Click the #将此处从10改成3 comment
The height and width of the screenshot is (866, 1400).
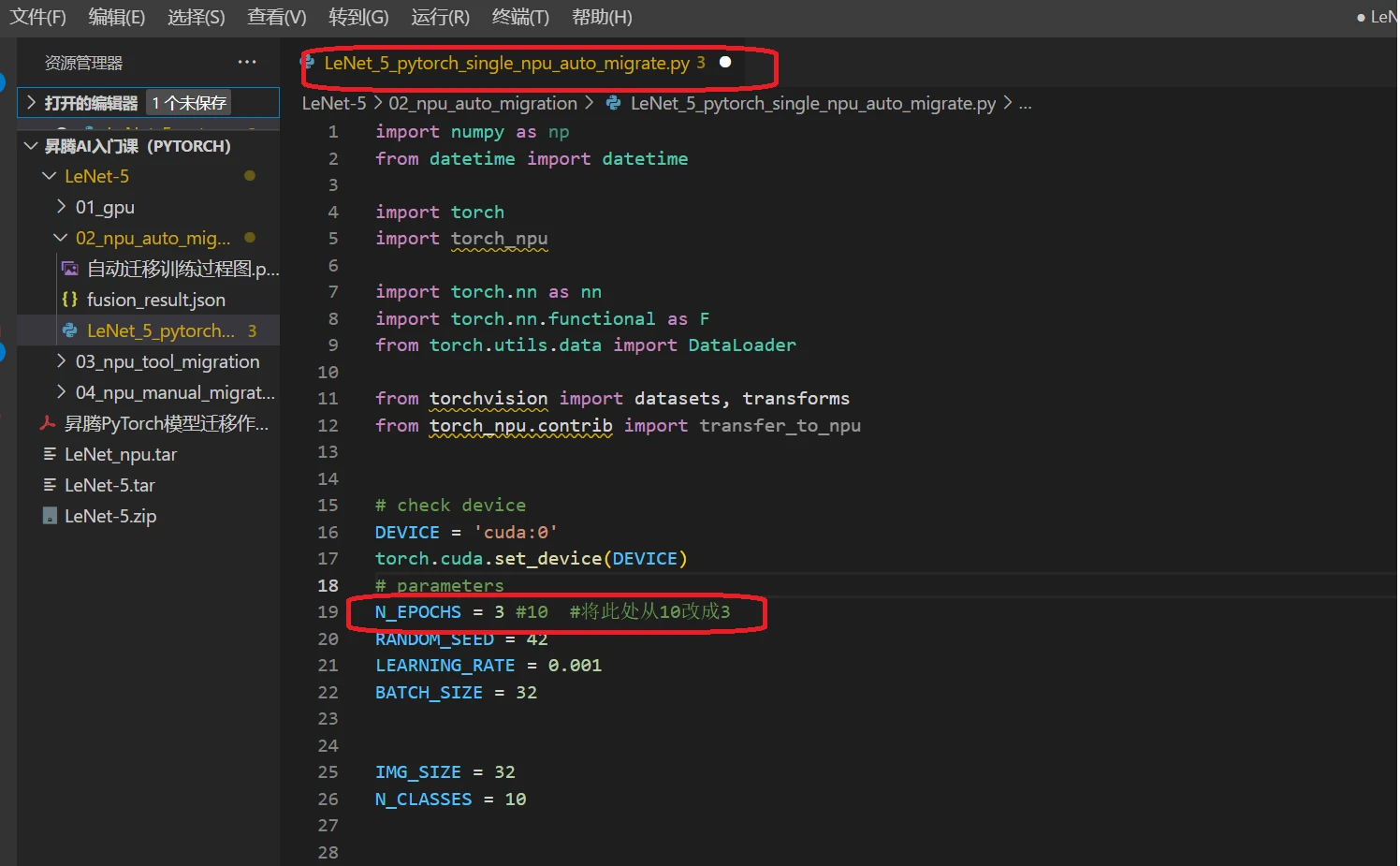coord(650,611)
